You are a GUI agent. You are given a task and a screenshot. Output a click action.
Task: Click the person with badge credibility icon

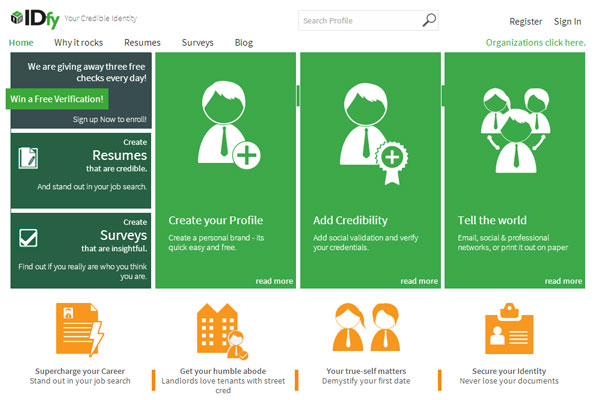point(373,133)
